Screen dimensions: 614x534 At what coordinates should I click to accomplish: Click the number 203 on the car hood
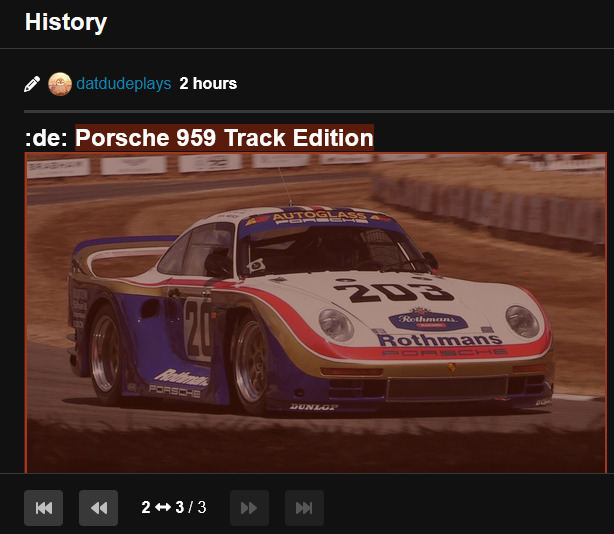[x=394, y=291]
